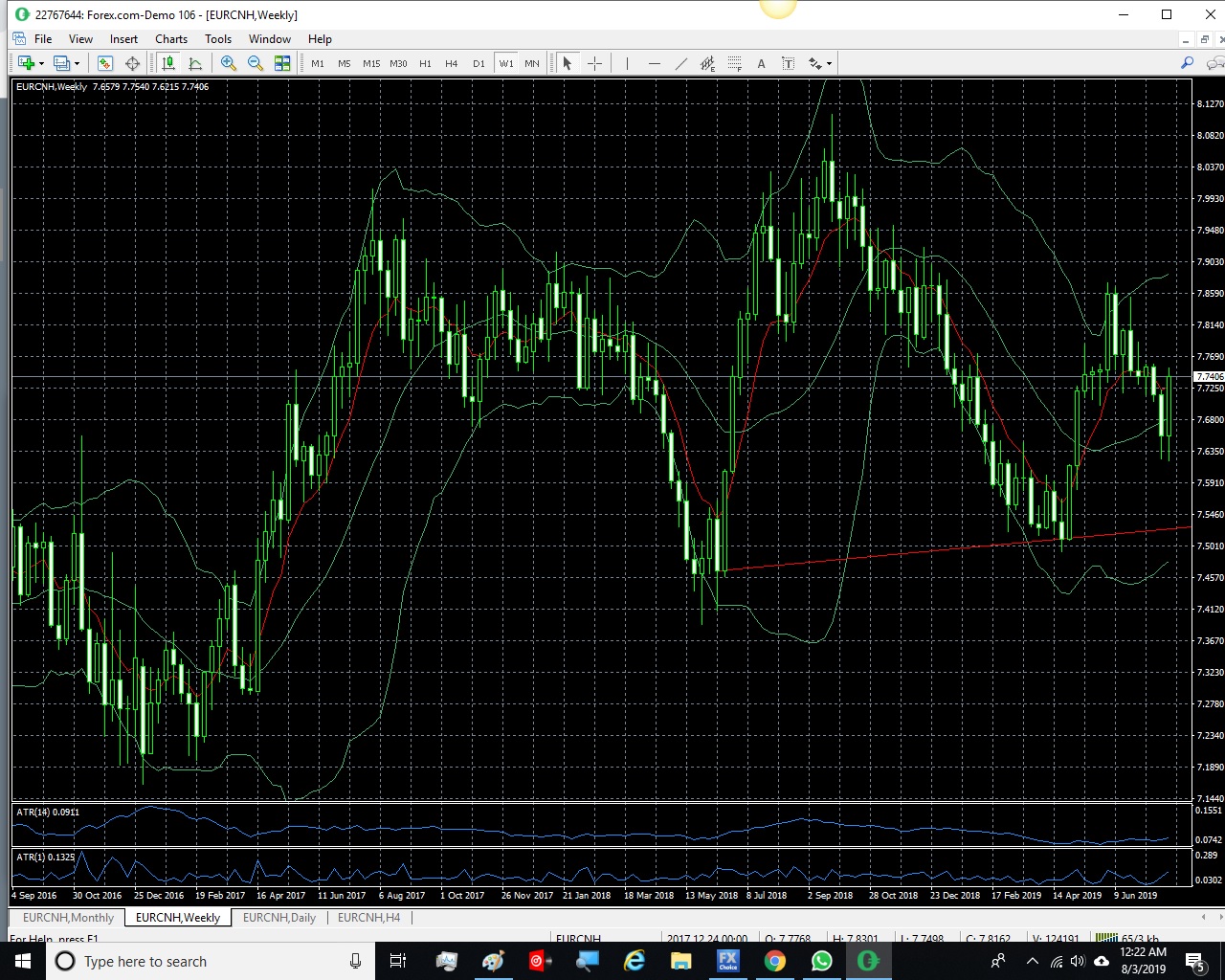Select the M1 timeframe
The image size is (1225, 980).
coord(318,64)
